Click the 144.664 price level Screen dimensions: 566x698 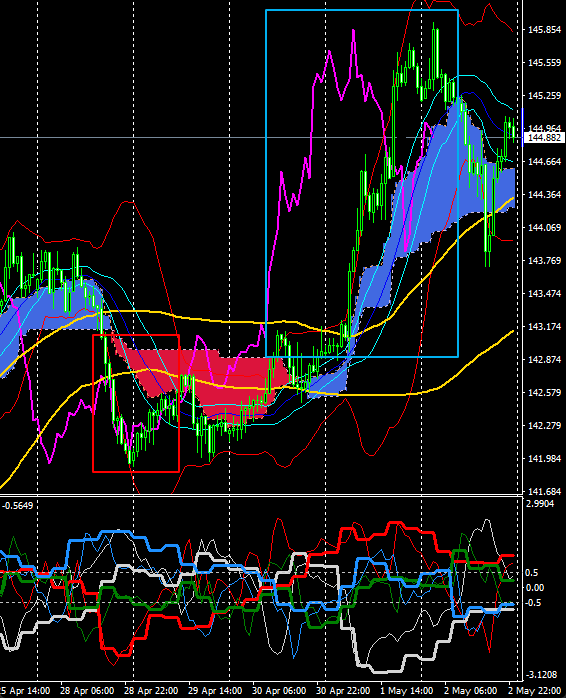pyautogui.click(x=545, y=161)
